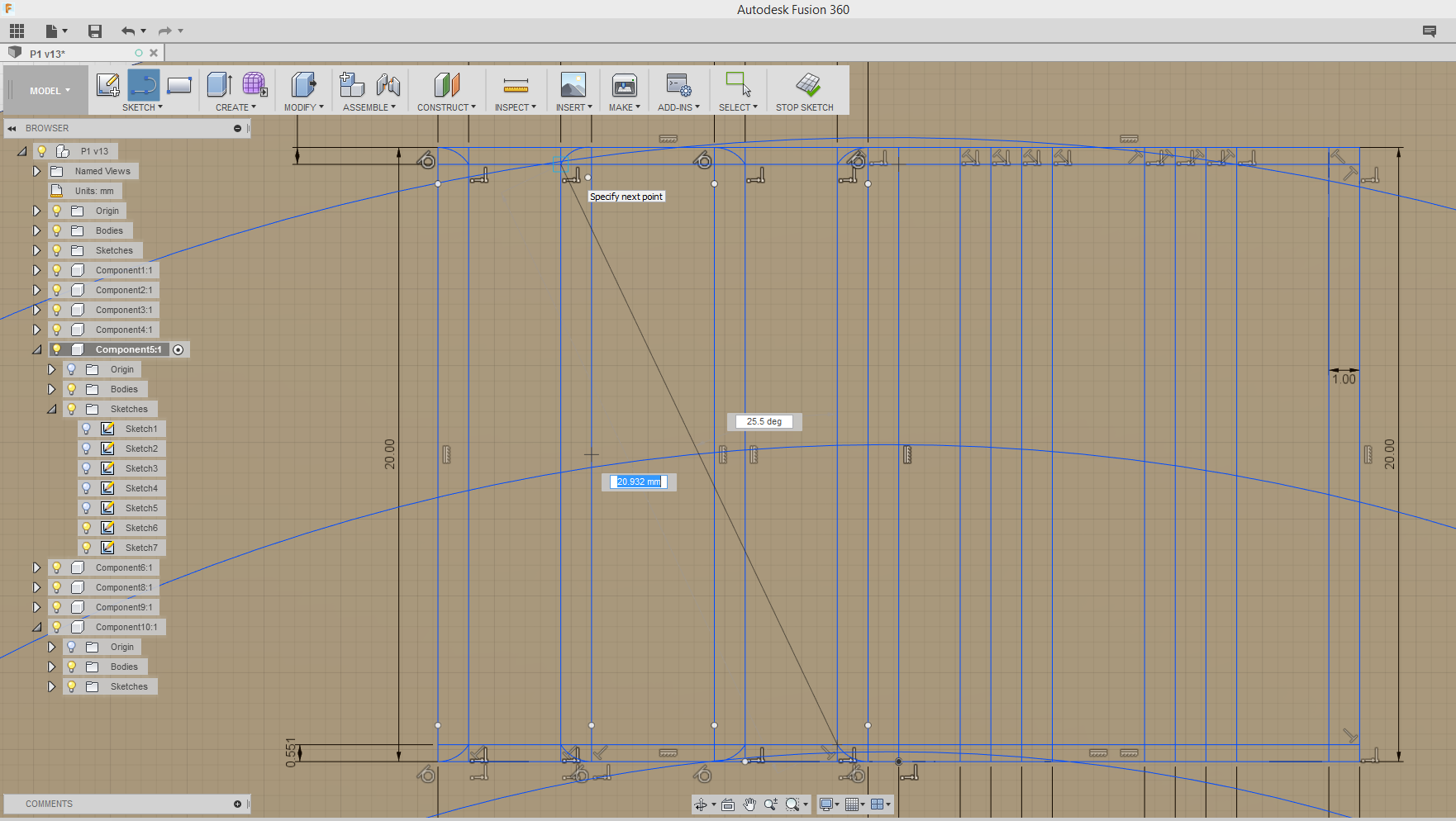
Task: Open the comments notification icon
Action: coord(1430,31)
